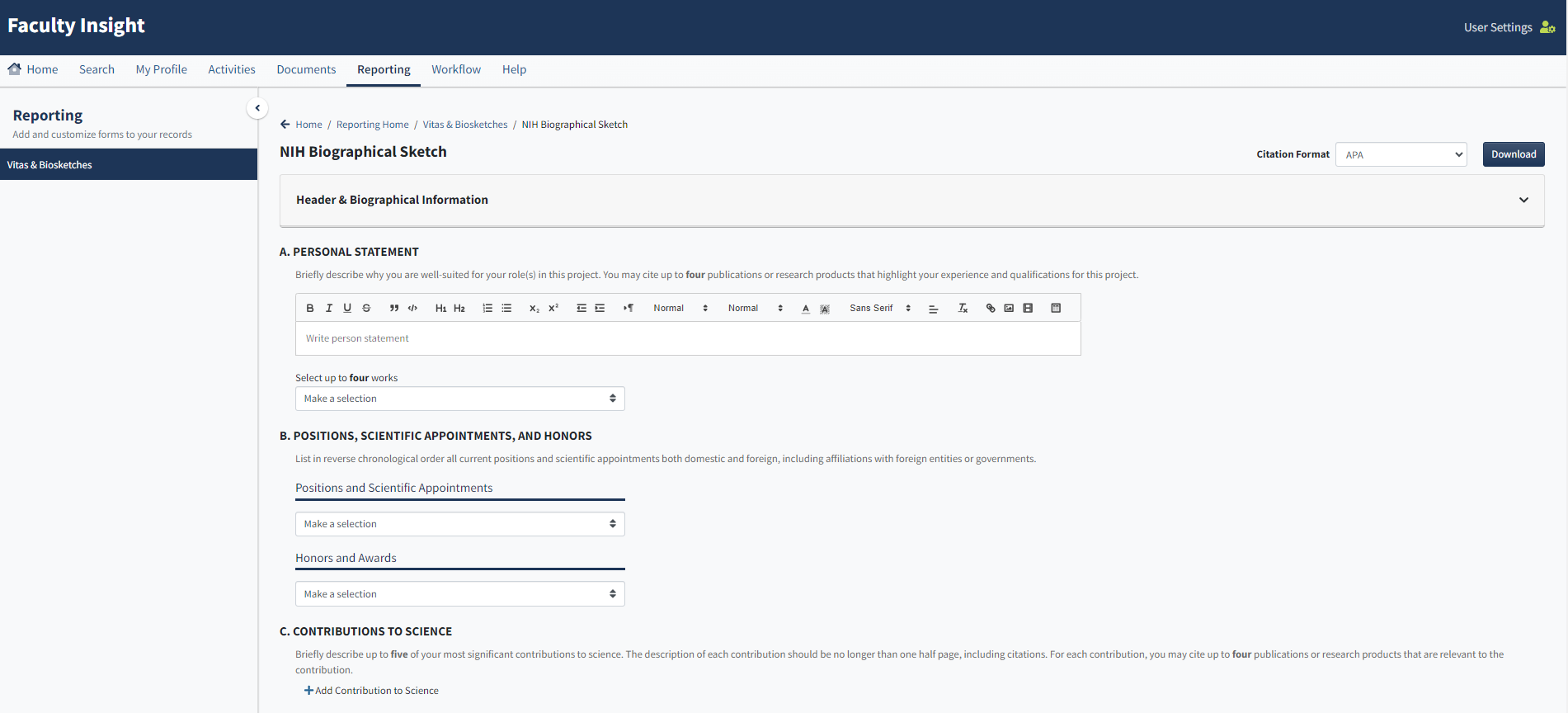Select the Reporting tab
1568x713 pixels.
pos(384,69)
